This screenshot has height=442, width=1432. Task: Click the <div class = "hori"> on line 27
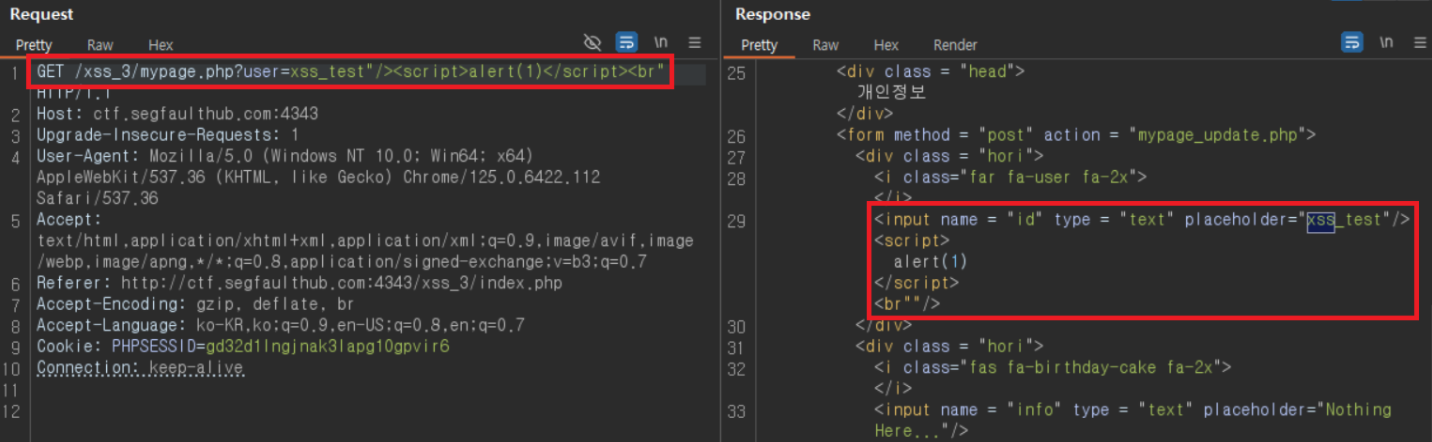pyautogui.click(x=950, y=156)
